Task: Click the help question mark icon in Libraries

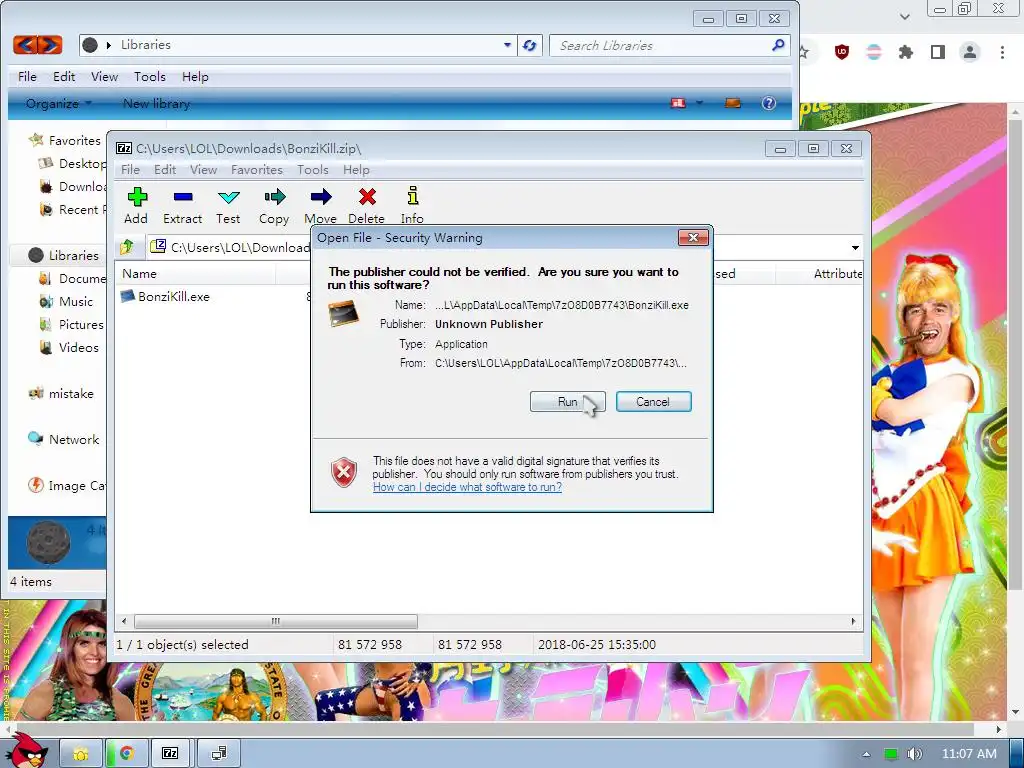Action: pos(769,103)
